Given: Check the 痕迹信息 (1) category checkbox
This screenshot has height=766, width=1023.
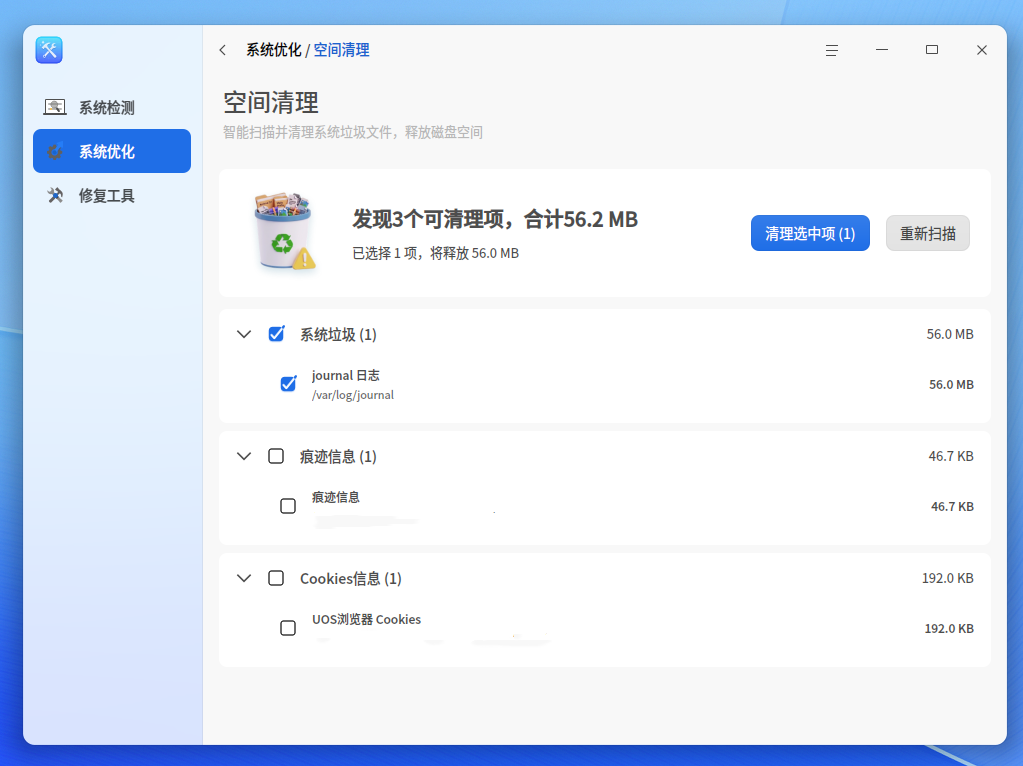Looking at the screenshot, I should (276, 456).
